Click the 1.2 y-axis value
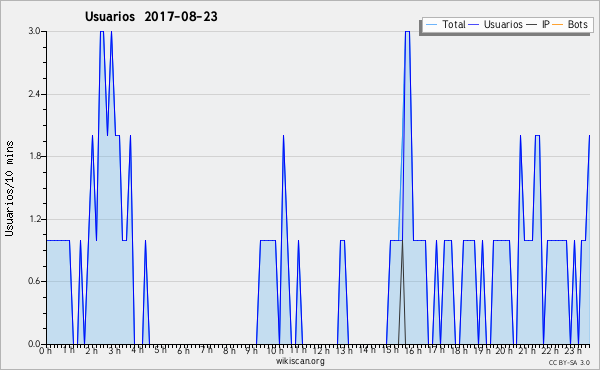Screen dimensions: 600x370 point(34,219)
